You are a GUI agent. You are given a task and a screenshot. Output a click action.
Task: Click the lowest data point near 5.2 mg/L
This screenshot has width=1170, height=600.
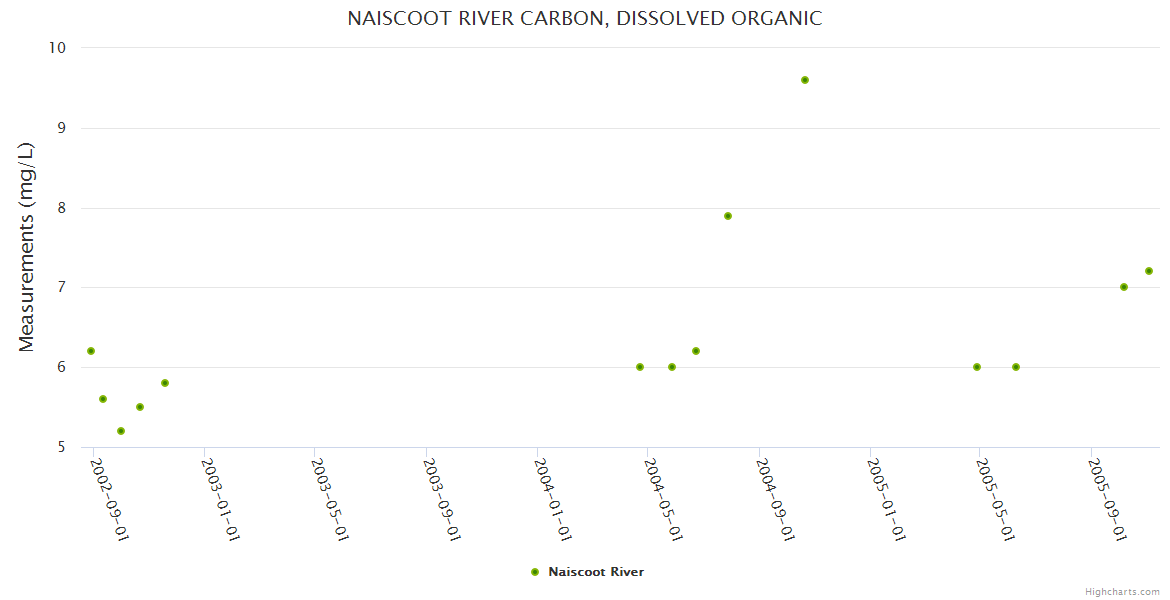click(121, 431)
